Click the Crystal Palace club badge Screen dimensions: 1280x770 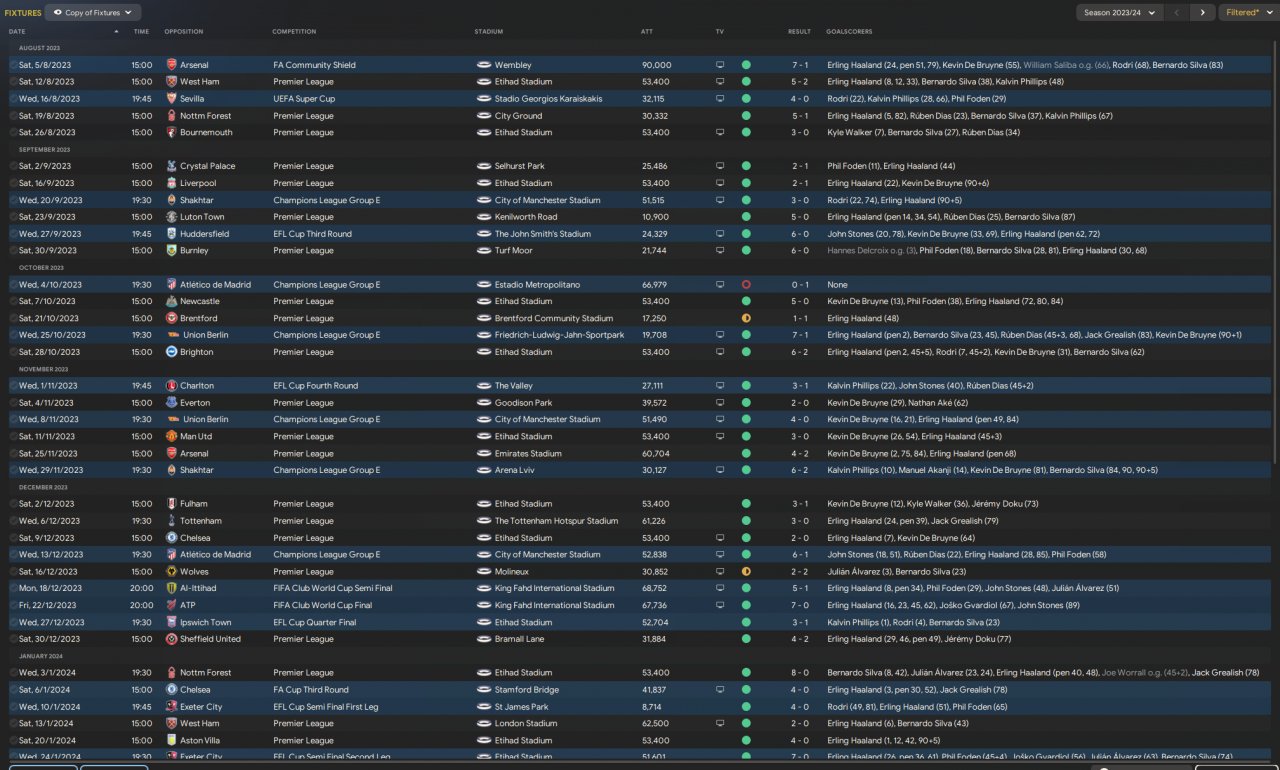(x=171, y=166)
